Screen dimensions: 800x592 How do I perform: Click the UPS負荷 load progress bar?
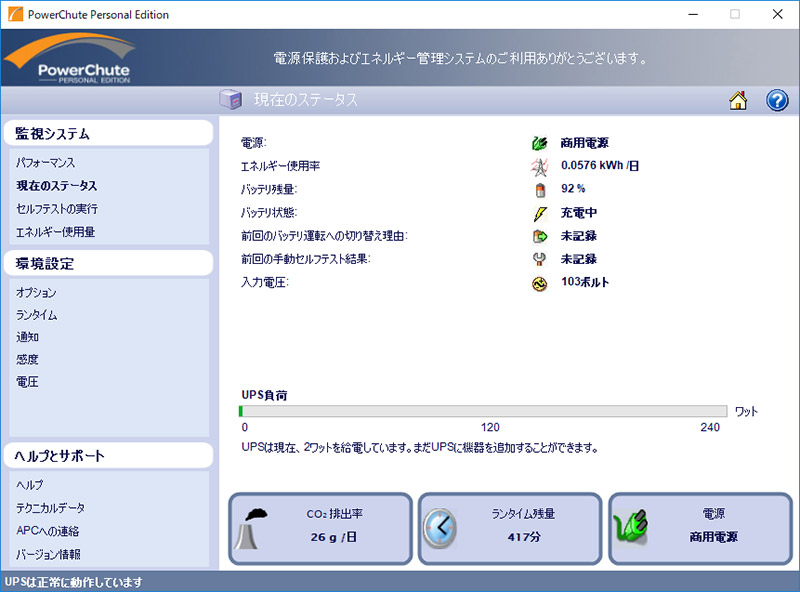(483, 411)
